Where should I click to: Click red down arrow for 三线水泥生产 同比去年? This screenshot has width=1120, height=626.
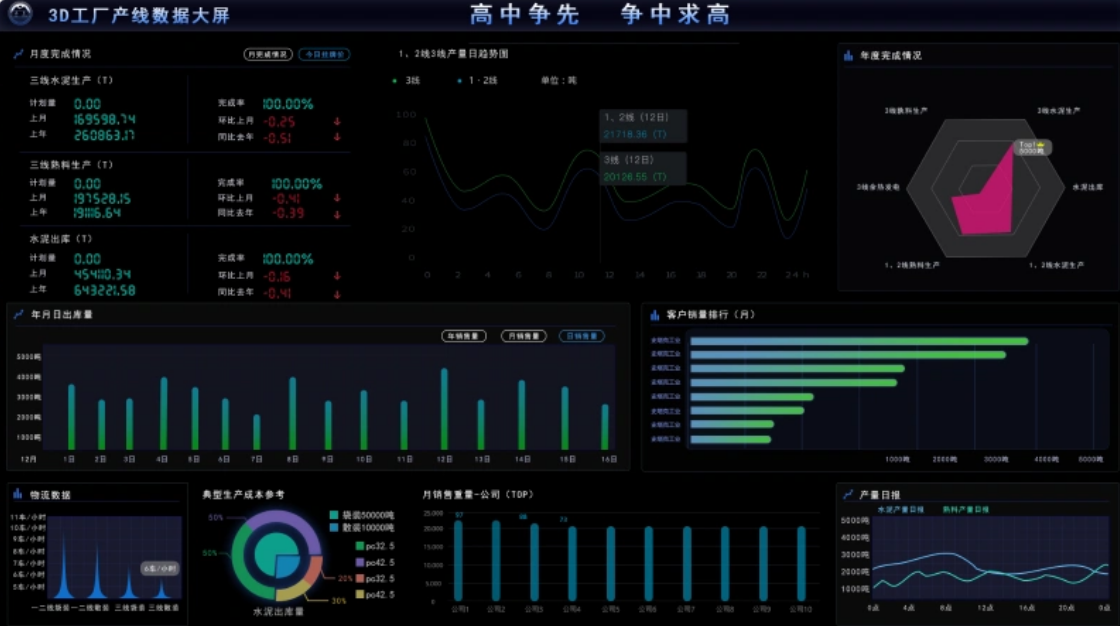coord(337,137)
